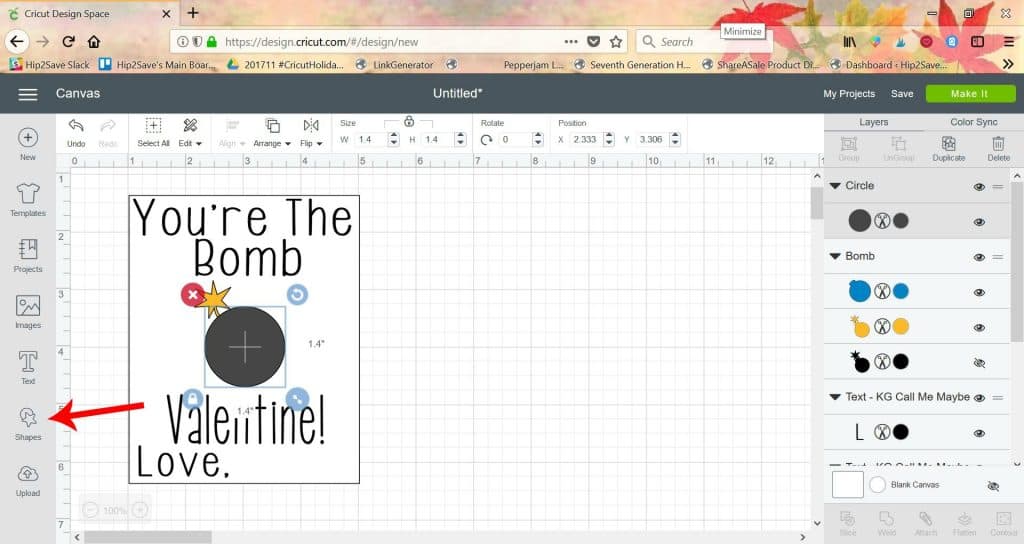Pick the gray Circle layer color swatch
Image resolution: width=1024 pixels, height=544 pixels.
(901, 221)
